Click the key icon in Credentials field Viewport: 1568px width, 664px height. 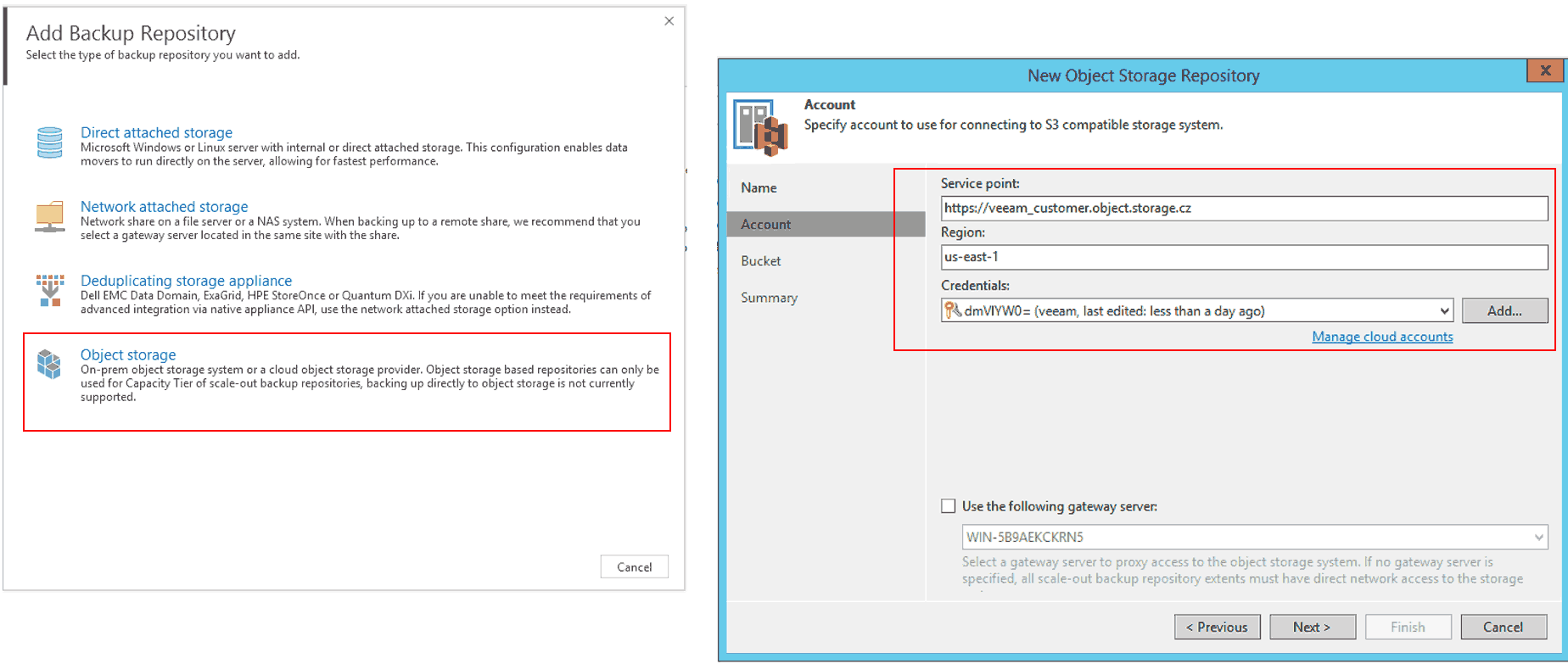(953, 310)
